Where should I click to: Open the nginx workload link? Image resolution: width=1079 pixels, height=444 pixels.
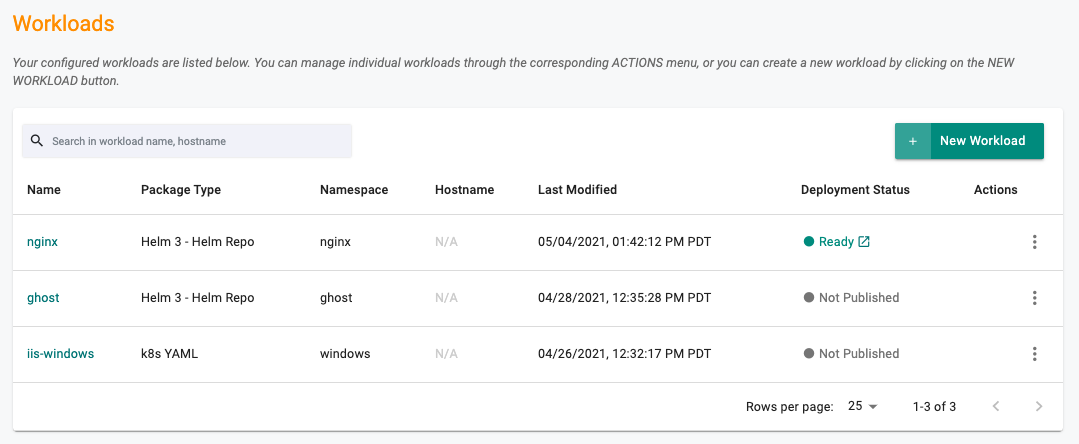pyautogui.click(x=43, y=242)
